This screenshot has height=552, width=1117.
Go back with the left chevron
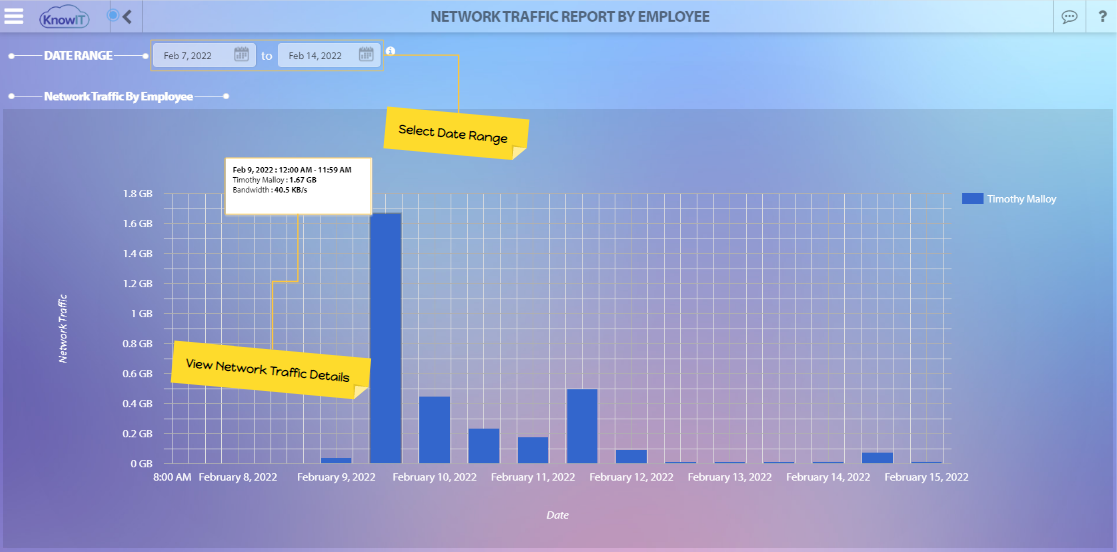tap(128, 16)
